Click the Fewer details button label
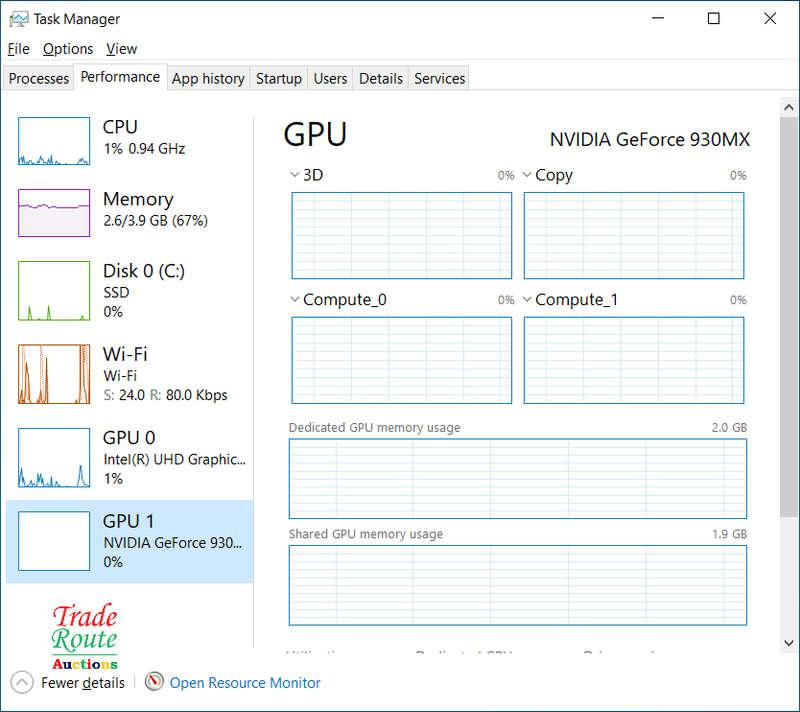The width and height of the screenshot is (800, 712). 83,683
